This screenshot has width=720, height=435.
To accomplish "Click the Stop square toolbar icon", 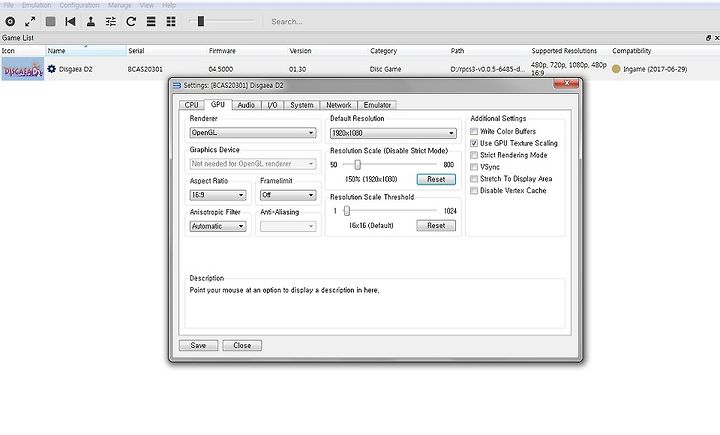I will point(51,22).
